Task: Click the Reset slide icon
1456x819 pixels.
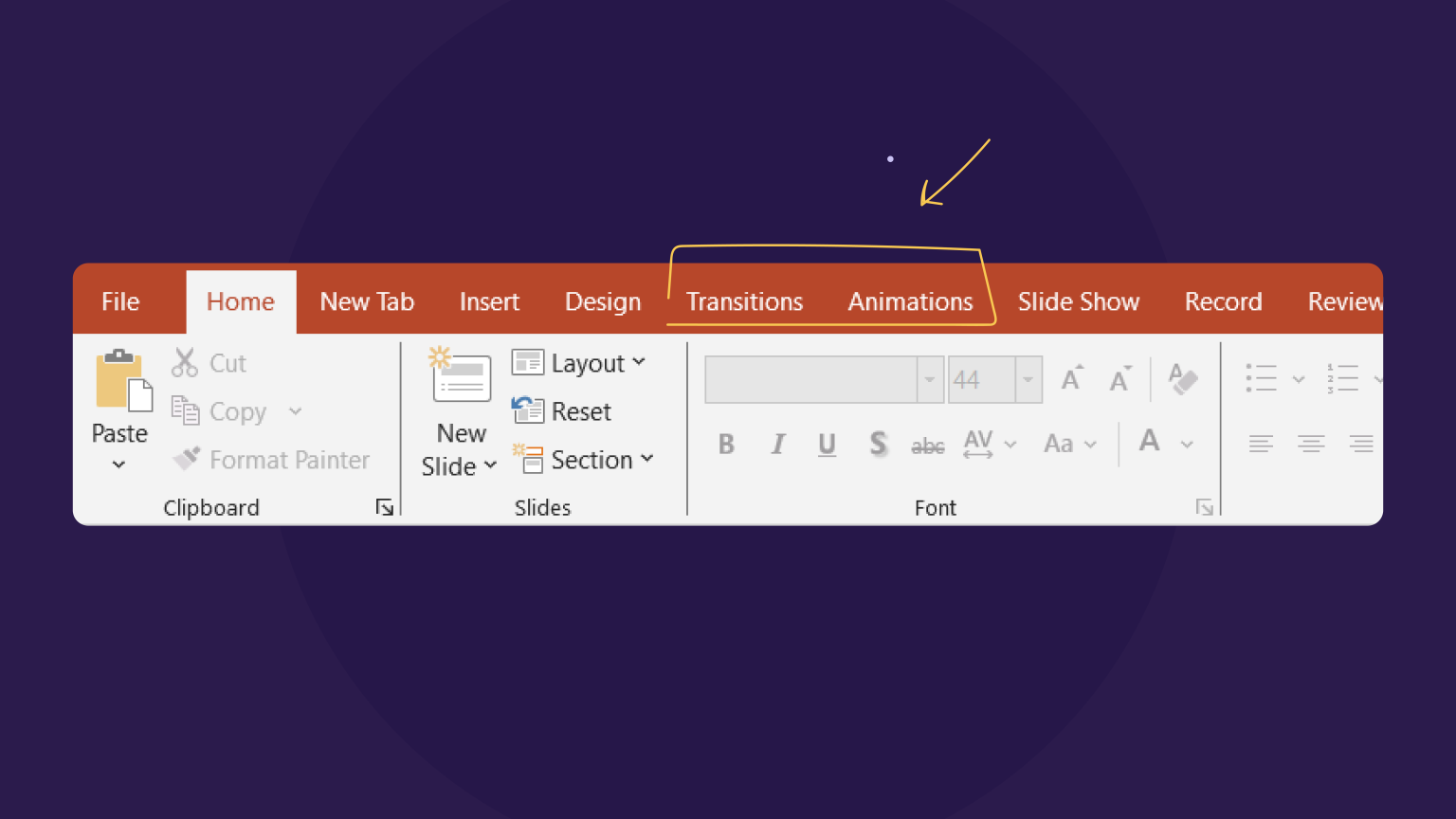Action: click(x=528, y=410)
